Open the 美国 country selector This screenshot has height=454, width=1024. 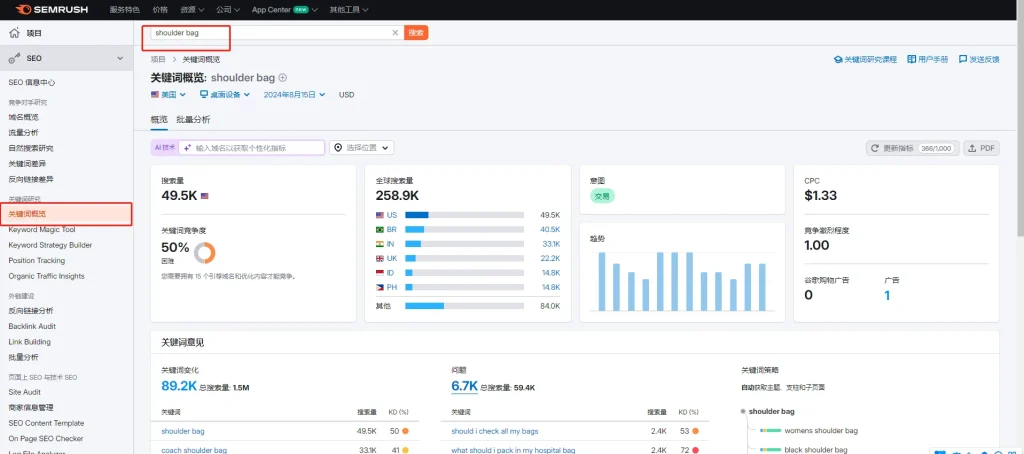coord(168,95)
